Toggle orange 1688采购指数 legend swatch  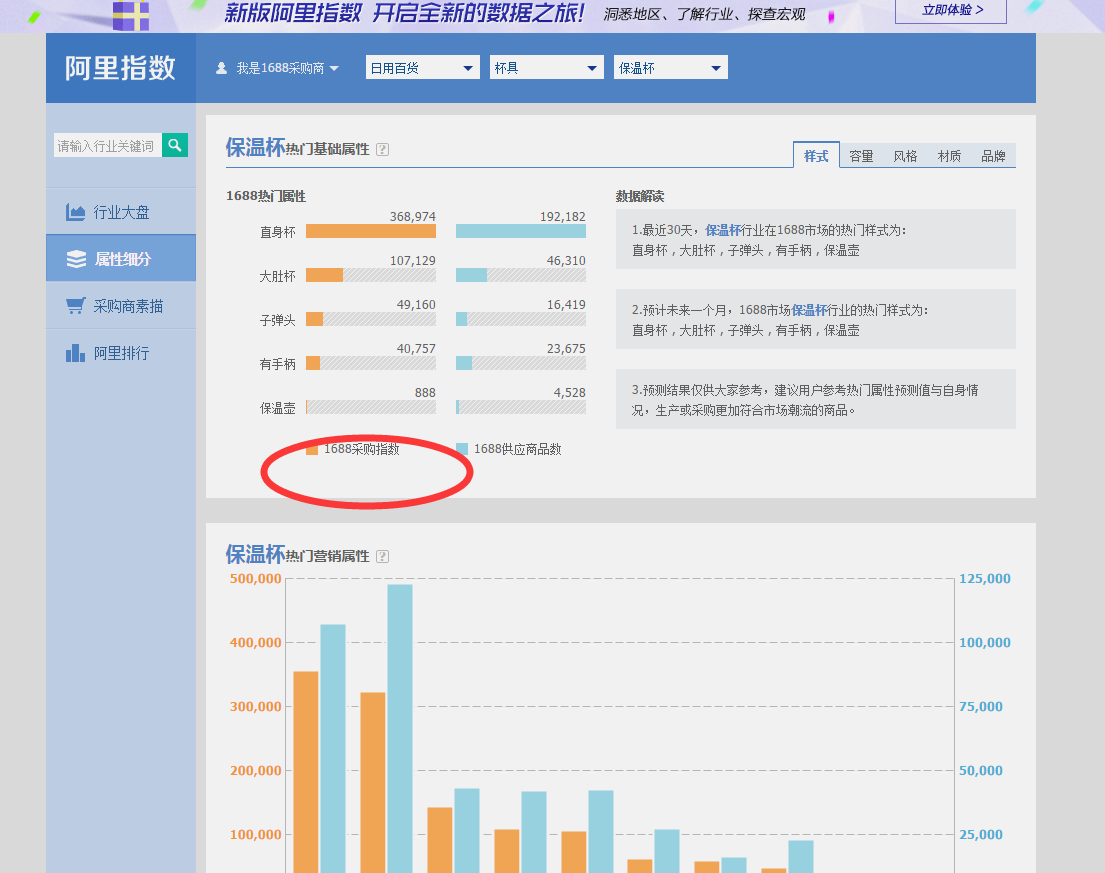pyautogui.click(x=311, y=449)
